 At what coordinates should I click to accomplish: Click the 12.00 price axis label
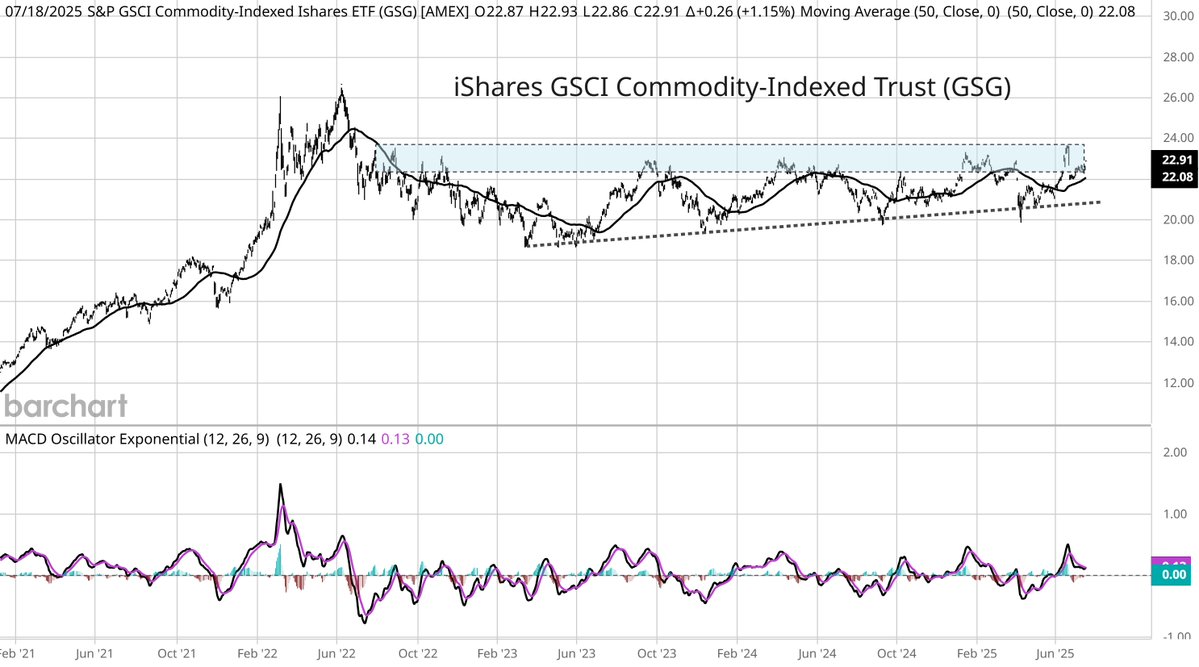(x=1178, y=383)
